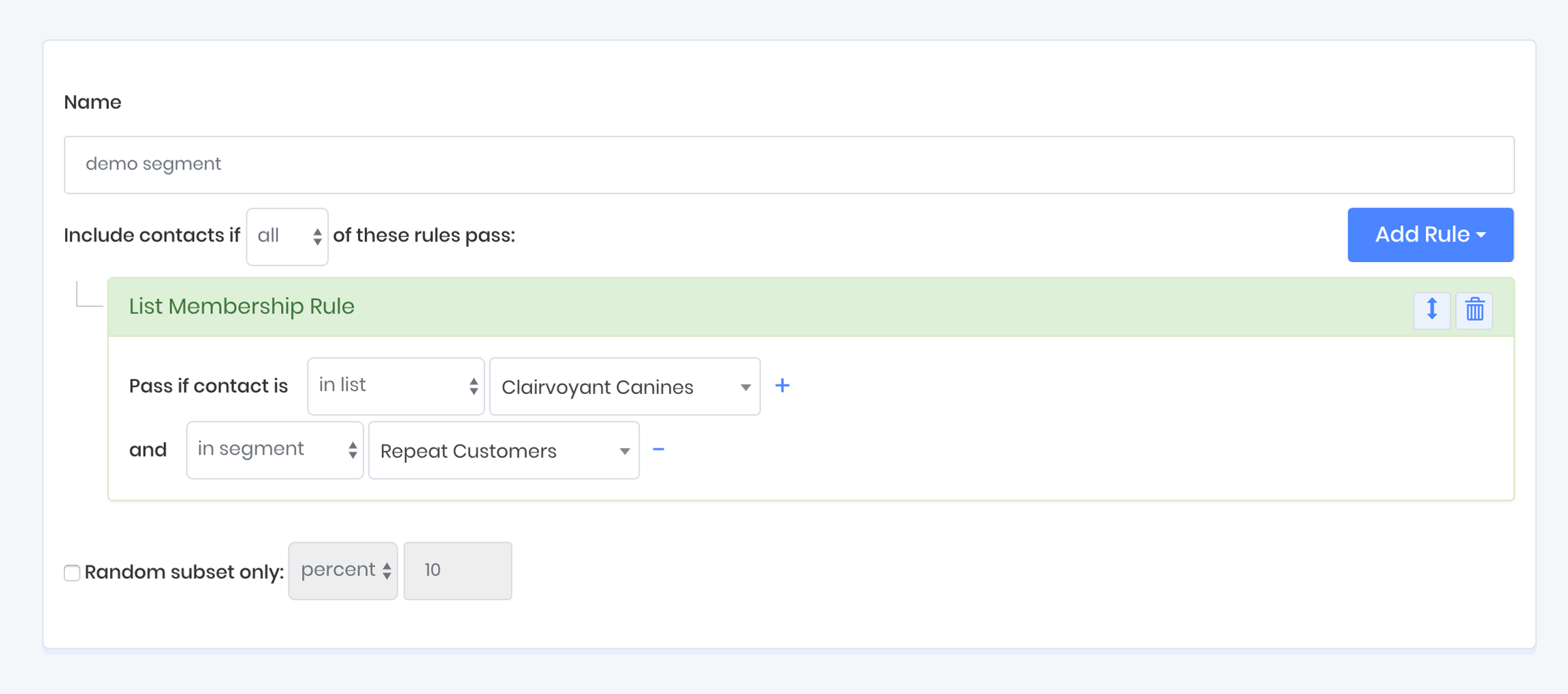Click the List Membership Rule header title
Image resolution: width=1568 pixels, height=694 pixels.
coord(242,307)
